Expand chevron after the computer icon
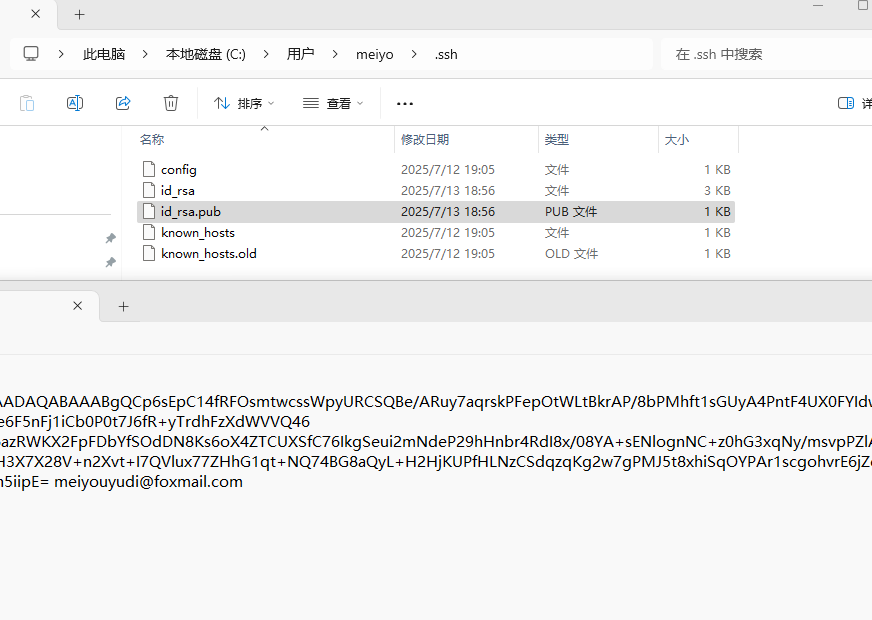The height and width of the screenshot is (620, 872). click(61, 54)
